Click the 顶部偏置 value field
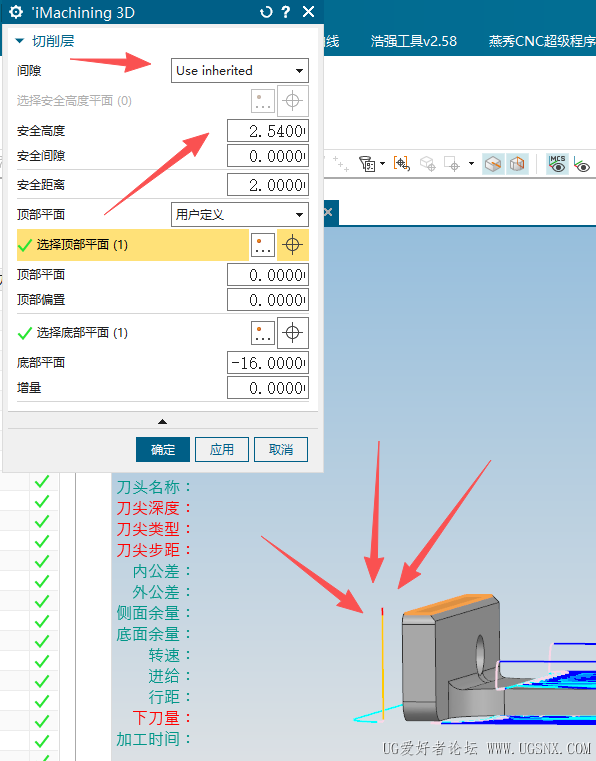The image size is (596, 761). (x=268, y=300)
